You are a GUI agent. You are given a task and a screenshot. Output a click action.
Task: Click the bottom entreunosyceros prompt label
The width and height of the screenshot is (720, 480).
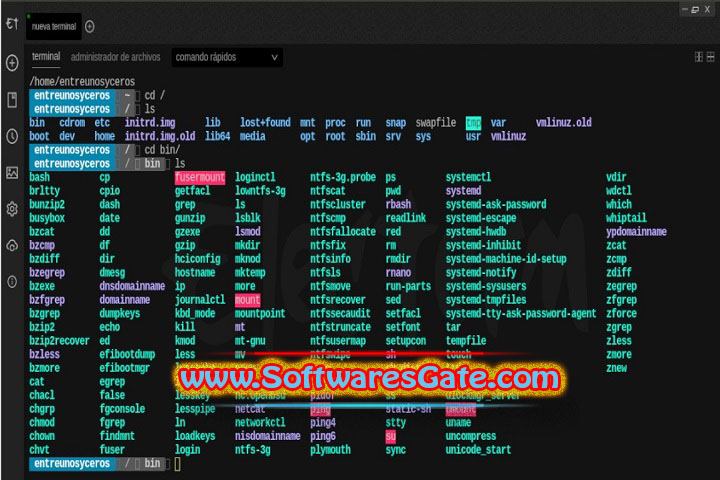pyautogui.click(x=72, y=464)
